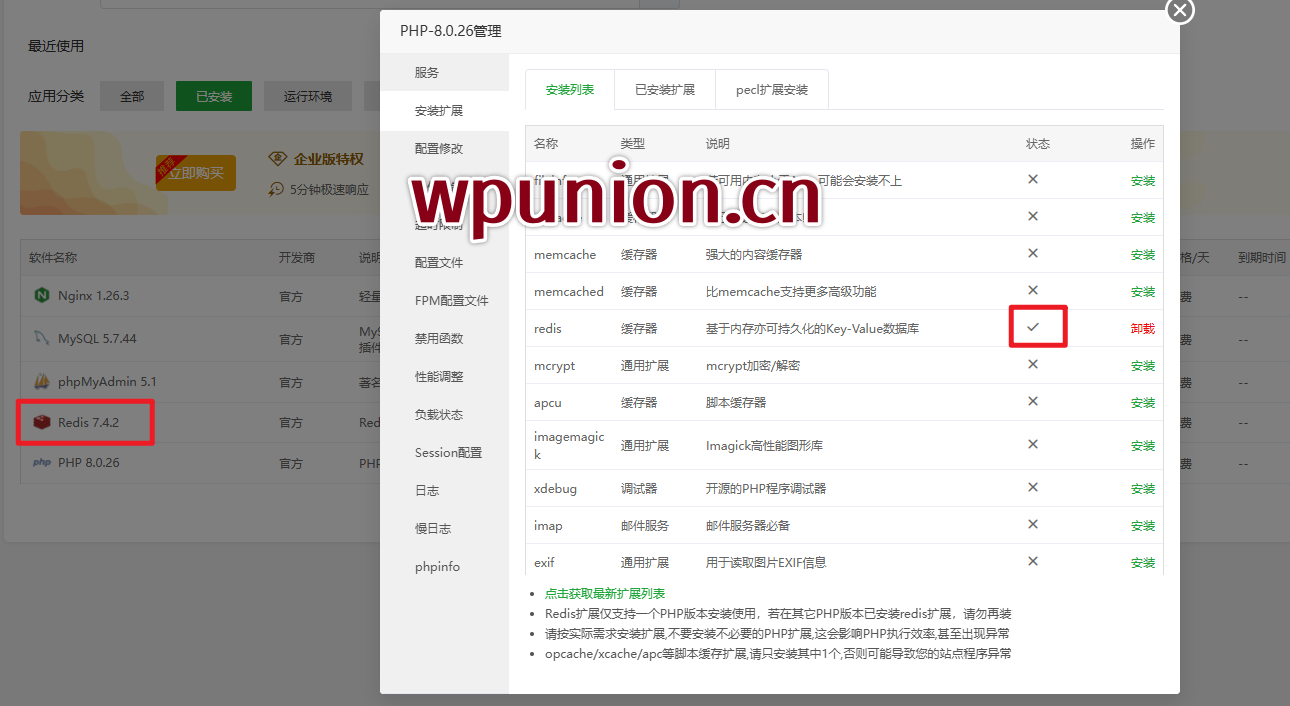Click the xdebug not-installed X status
The width and height of the screenshot is (1290, 706).
point(1033,487)
